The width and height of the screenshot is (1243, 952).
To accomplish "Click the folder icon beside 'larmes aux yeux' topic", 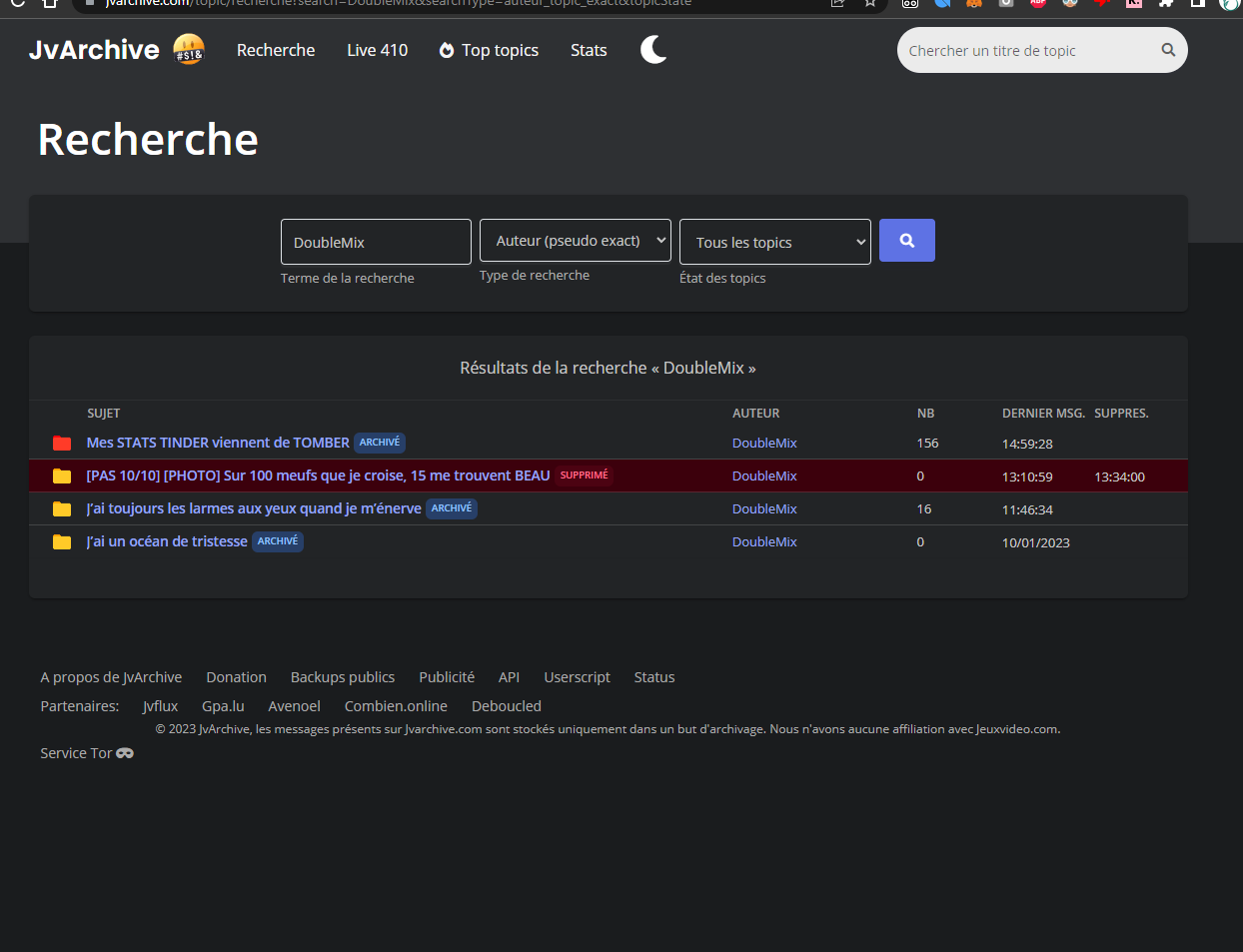I will [x=62, y=508].
